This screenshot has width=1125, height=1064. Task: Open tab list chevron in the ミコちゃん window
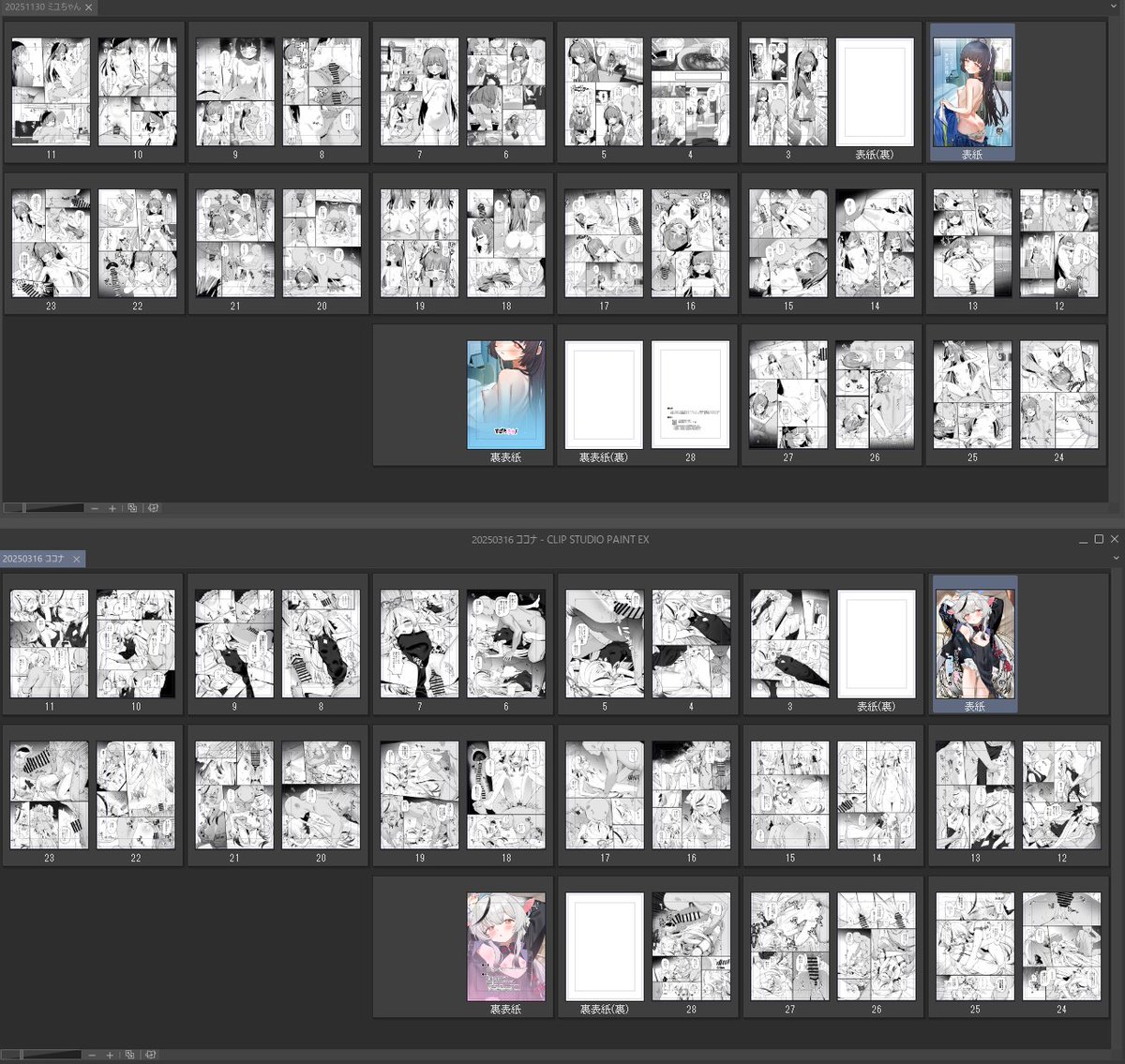[x=1116, y=7]
